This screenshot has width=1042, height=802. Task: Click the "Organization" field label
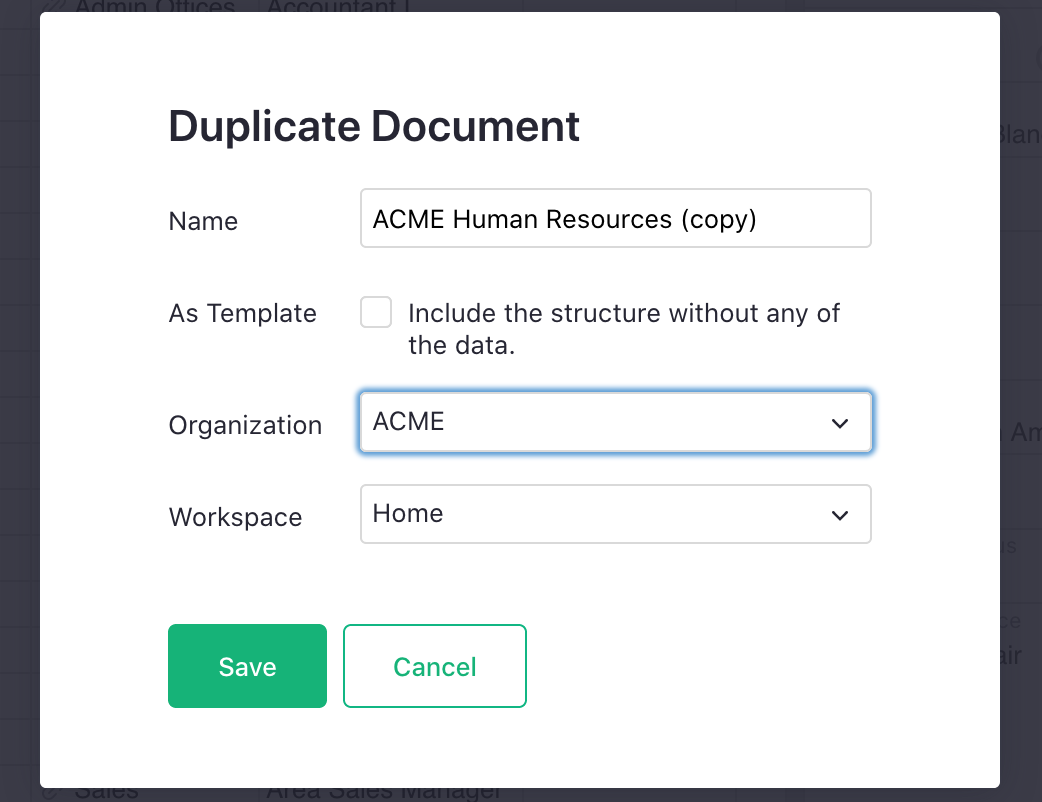tap(245, 425)
